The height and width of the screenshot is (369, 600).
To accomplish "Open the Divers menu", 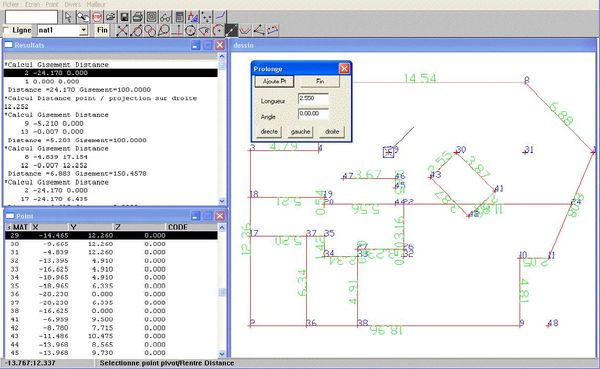I will [x=73, y=4].
